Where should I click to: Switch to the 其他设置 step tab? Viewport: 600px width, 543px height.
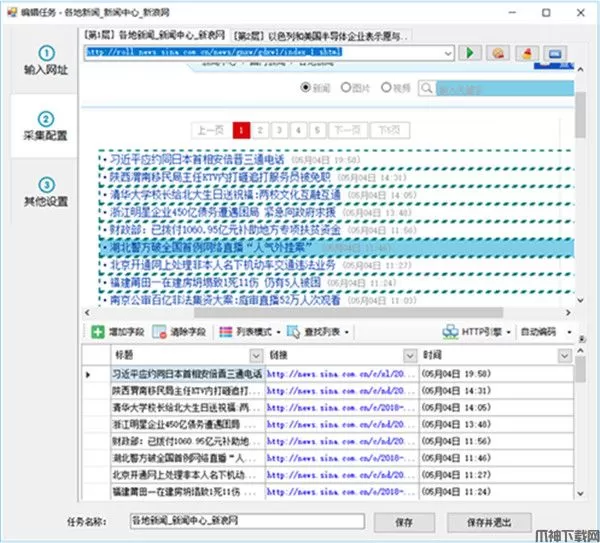coord(46,192)
